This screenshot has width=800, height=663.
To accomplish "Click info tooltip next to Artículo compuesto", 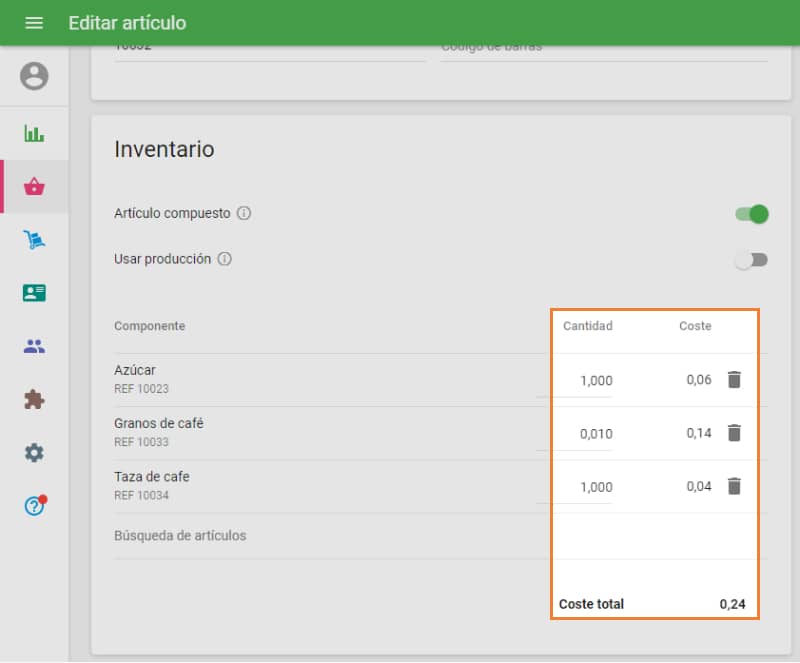I will (246, 213).
